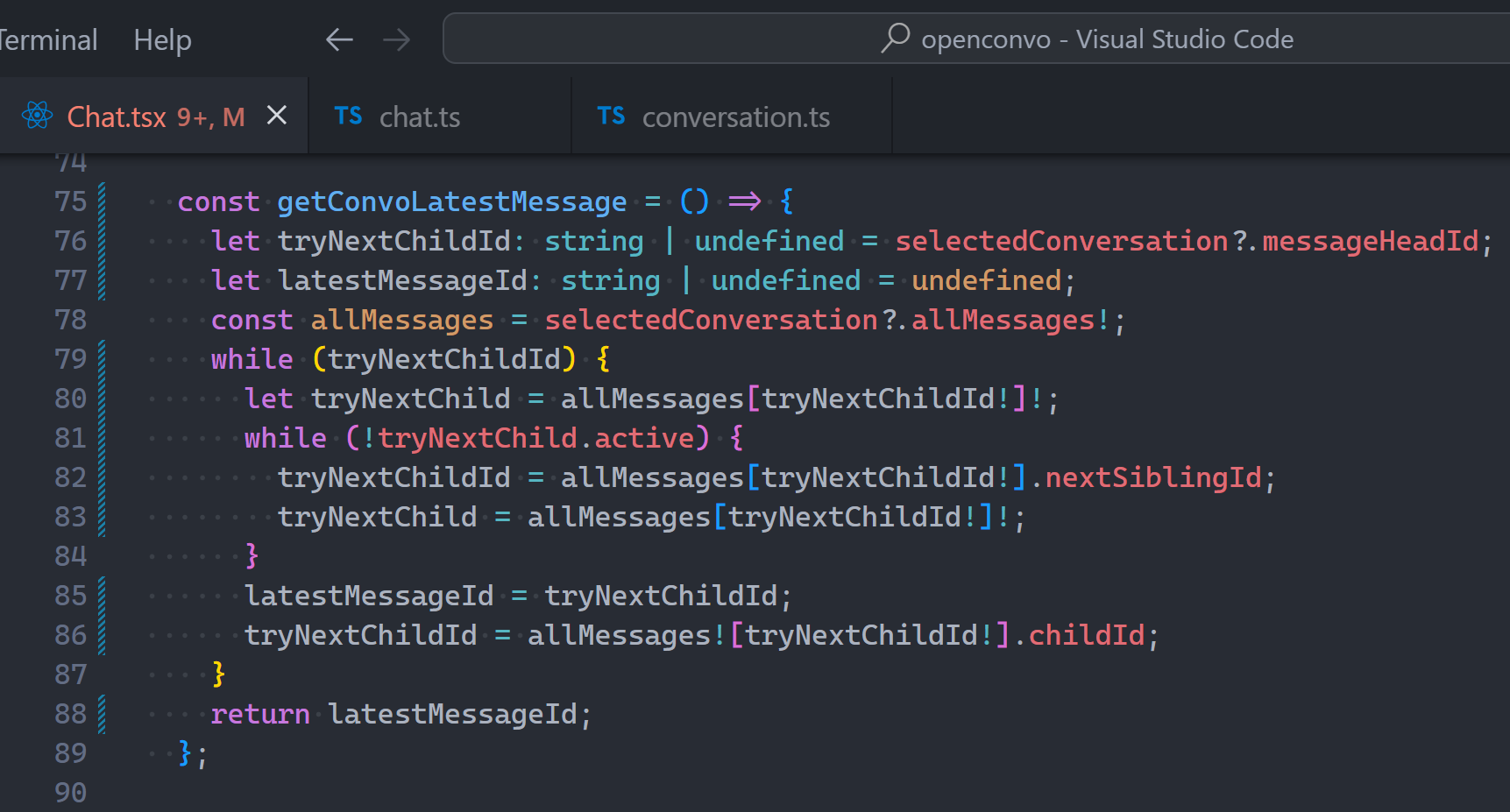This screenshot has width=1510, height=812.
Task: Click the messageHeadId property on line 76
Action: click(1369, 242)
